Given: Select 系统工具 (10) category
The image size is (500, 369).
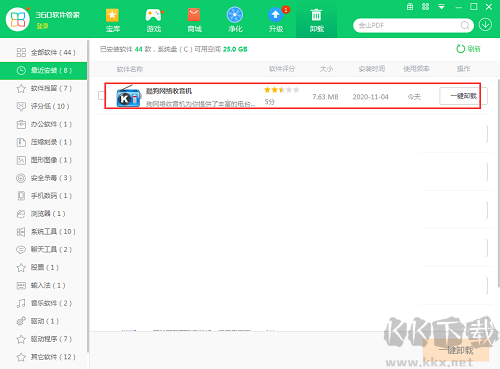Looking at the screenshot, I should click(44, 231).
